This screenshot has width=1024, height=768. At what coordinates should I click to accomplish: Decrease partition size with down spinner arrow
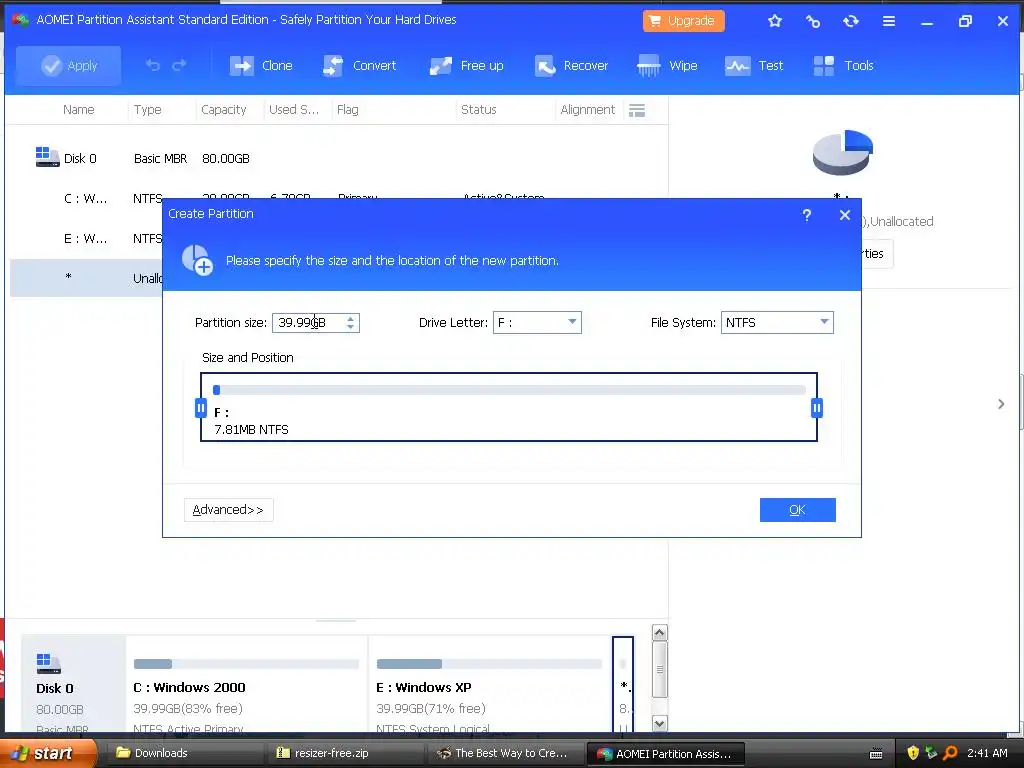click(x=351, y=327)
